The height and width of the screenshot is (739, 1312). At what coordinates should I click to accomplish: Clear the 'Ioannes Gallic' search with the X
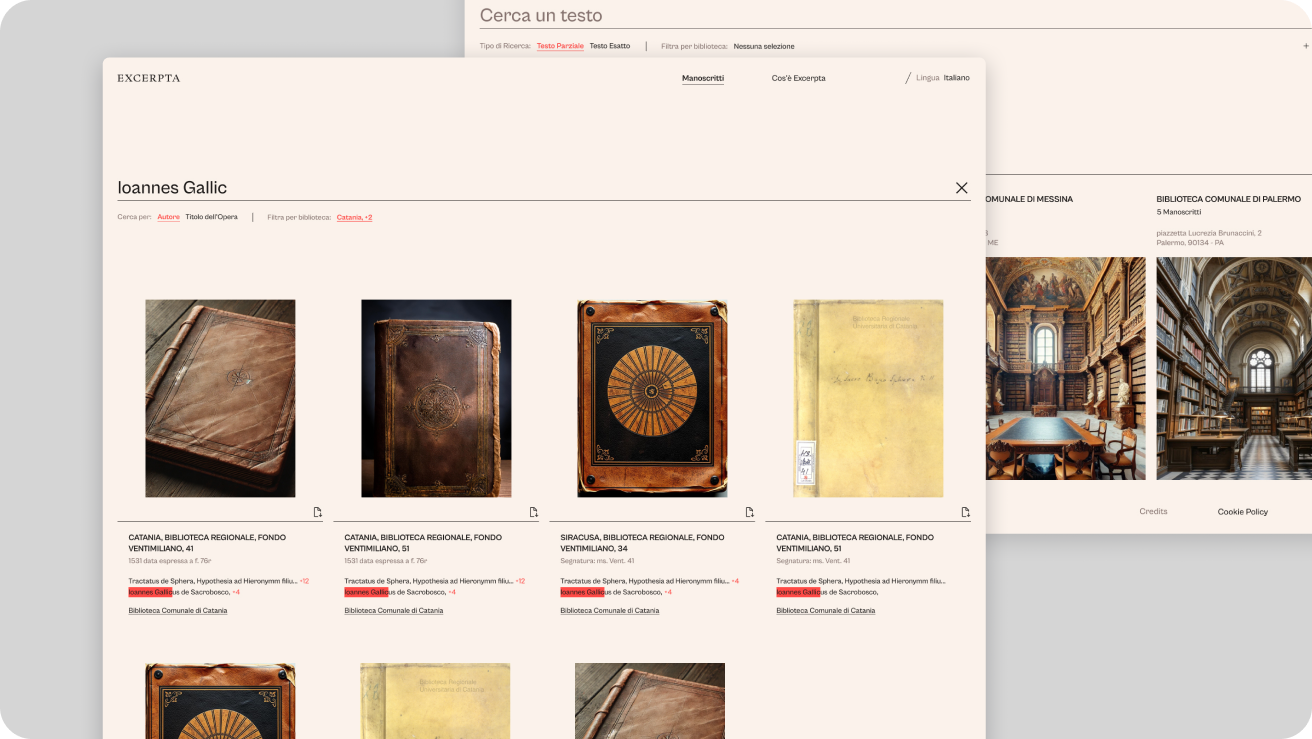pos(961,188)
